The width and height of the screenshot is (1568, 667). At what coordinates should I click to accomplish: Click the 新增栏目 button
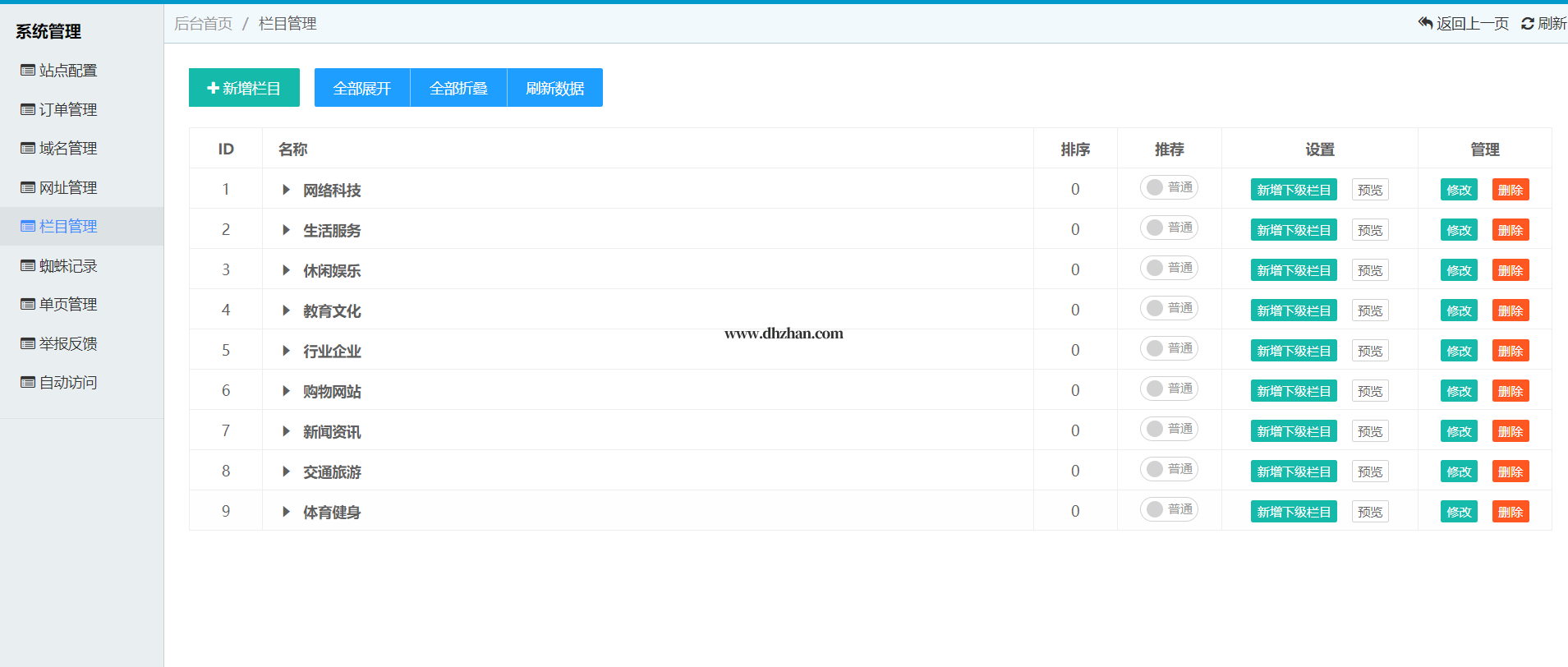244,88
